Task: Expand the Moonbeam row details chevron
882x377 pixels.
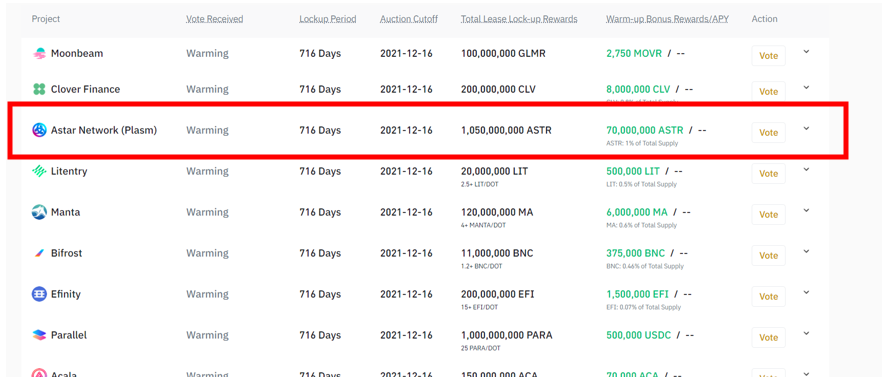Action: tap(806, 52)
